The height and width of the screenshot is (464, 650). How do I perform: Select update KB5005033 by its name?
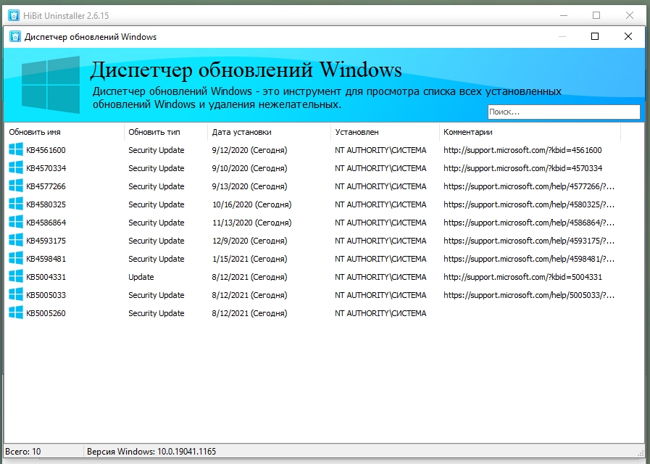click(46, 295)
